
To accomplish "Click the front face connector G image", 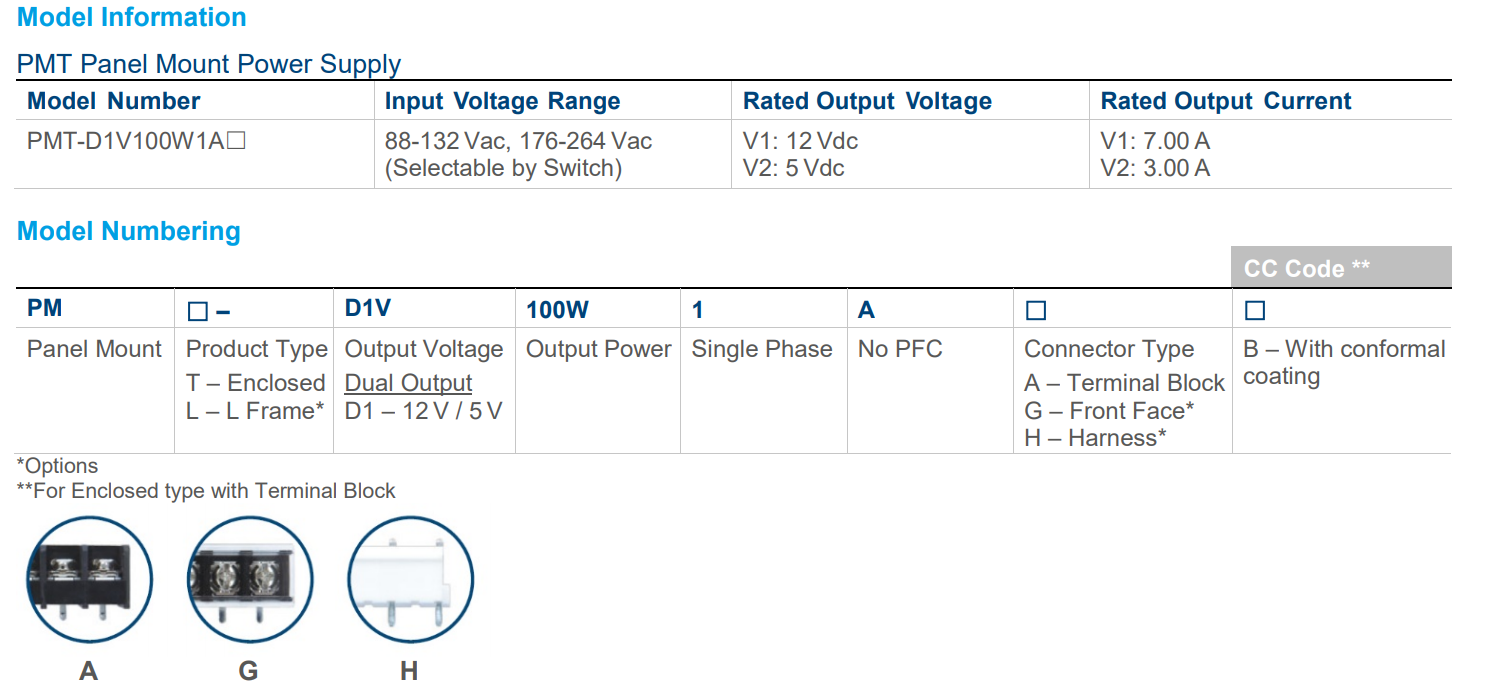I will coord(249,580).
